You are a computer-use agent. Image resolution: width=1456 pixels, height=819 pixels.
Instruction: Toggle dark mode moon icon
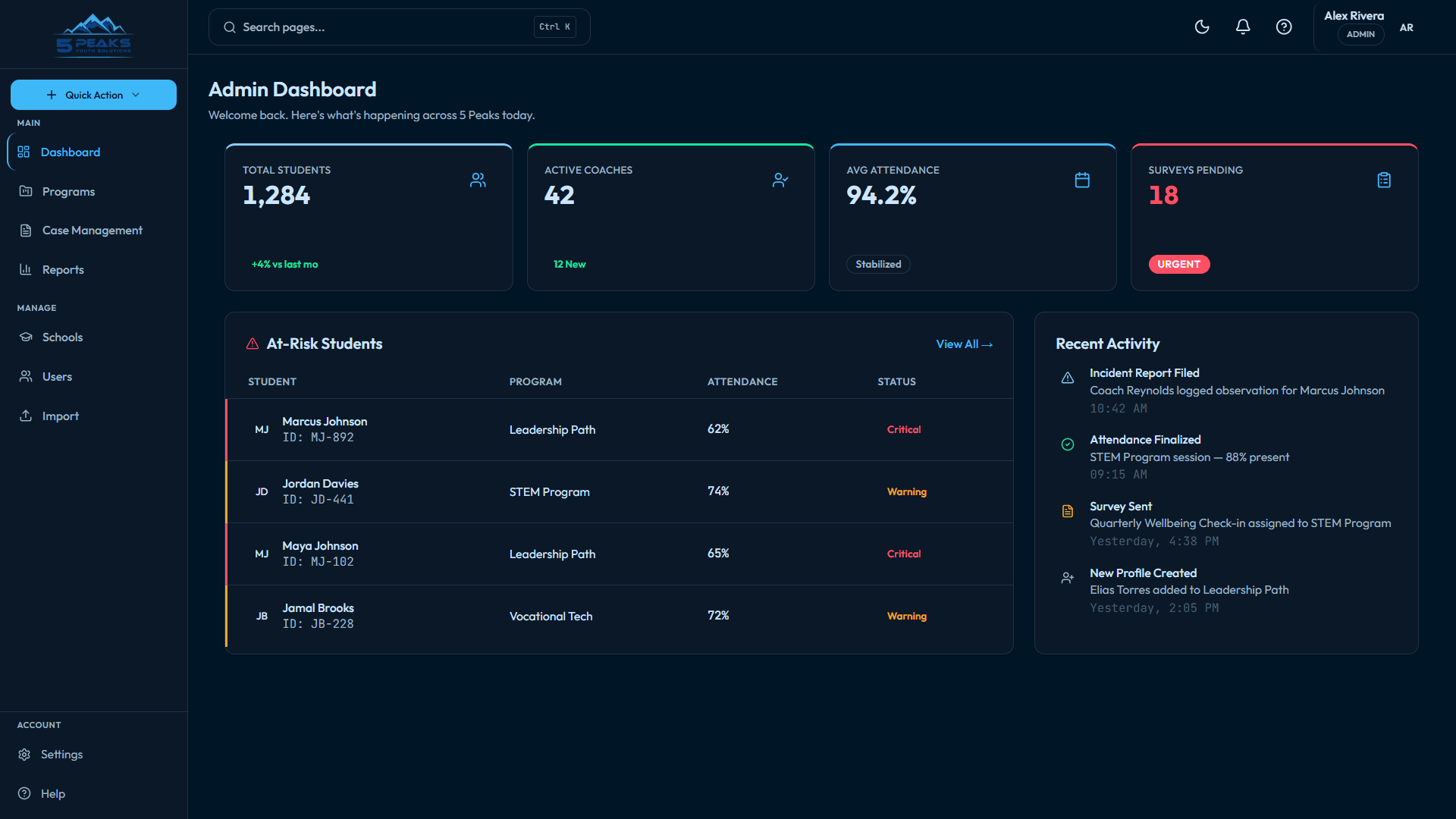pyautogui.click(x=1202, y=27)
